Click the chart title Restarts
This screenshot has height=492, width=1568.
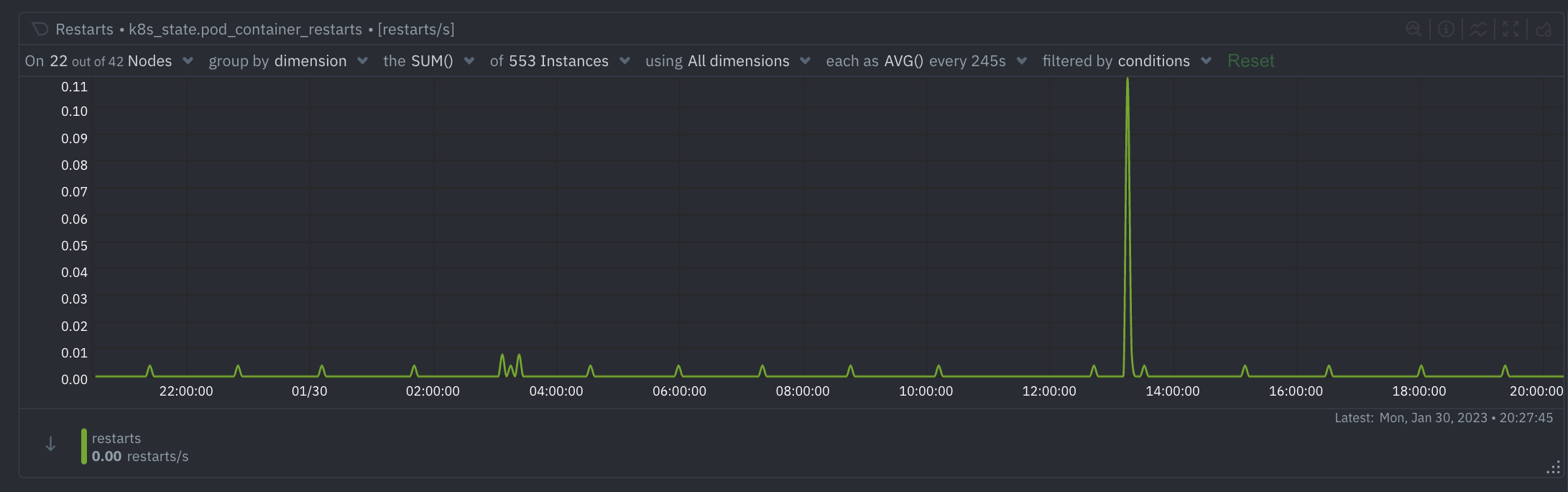coord(84,29)
